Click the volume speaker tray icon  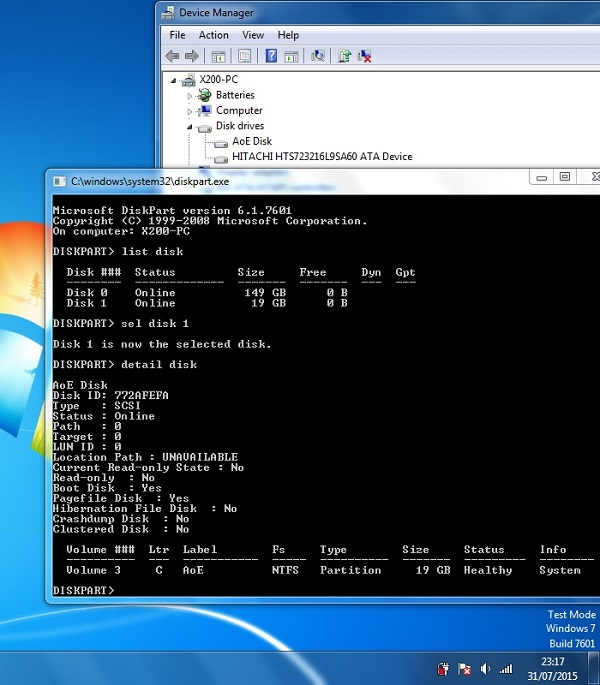[x=485, y=668]
